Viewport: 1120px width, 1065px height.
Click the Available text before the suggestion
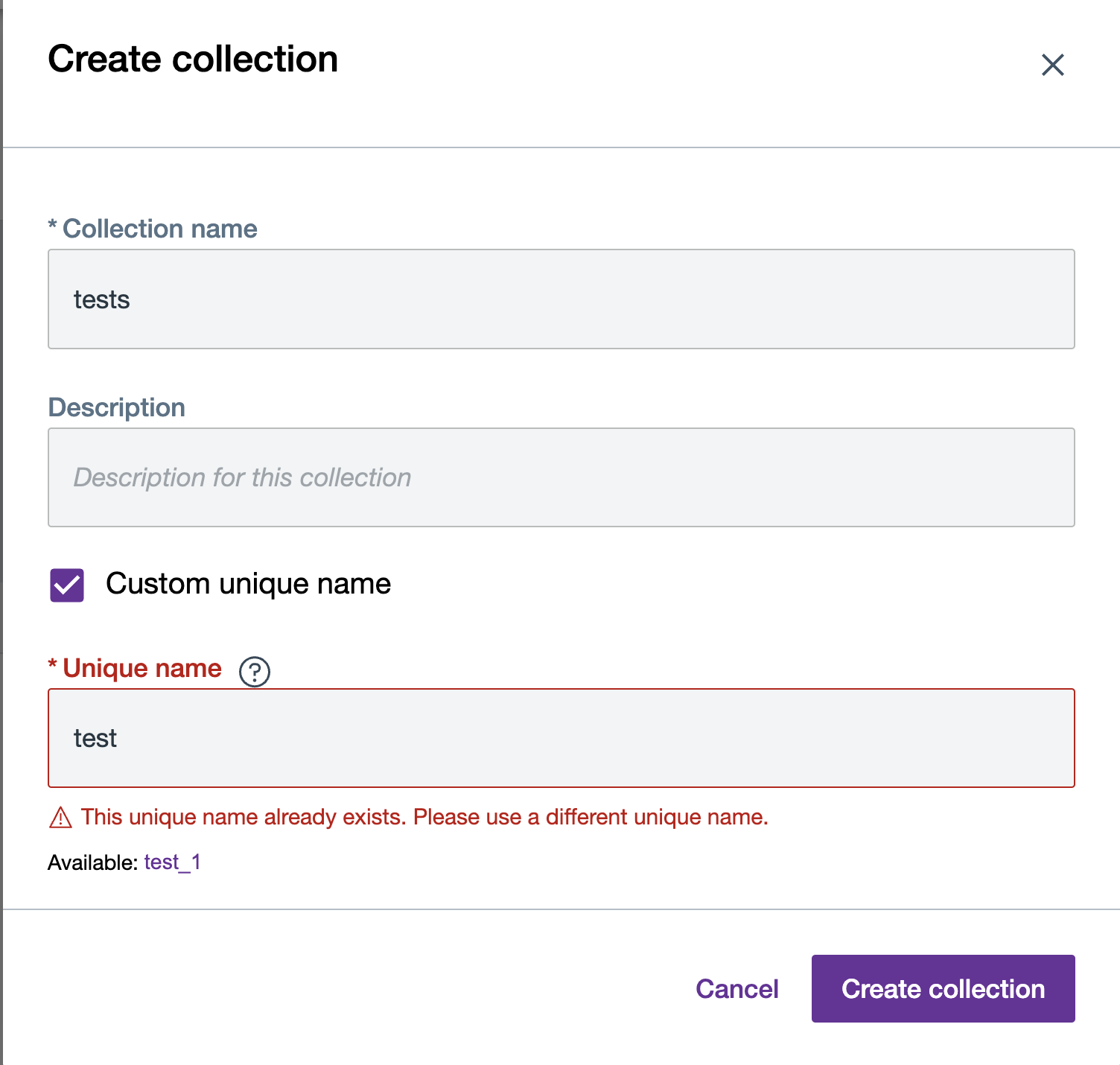pyautogui.click(x=92, y=862)
